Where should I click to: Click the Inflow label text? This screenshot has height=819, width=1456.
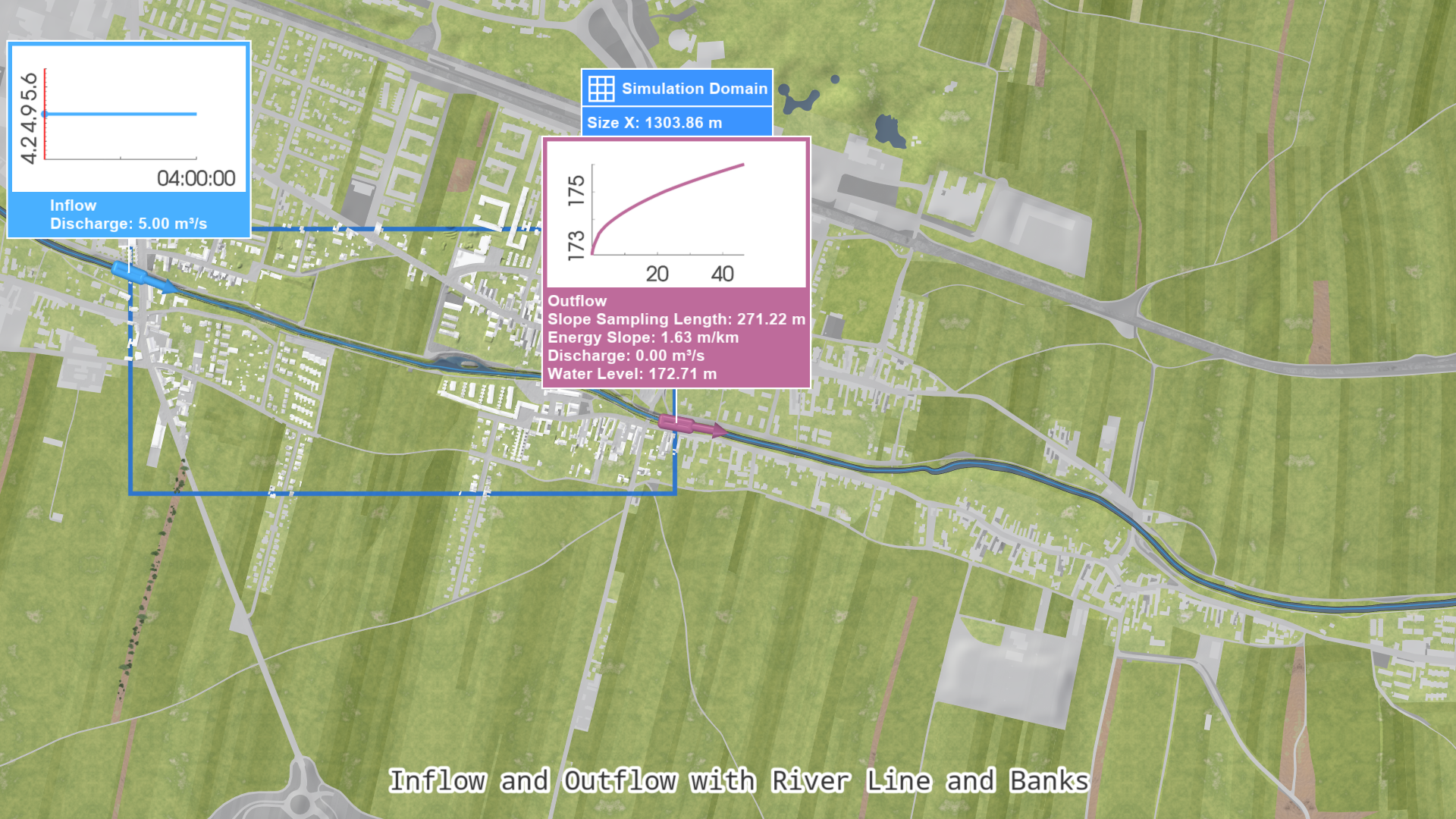(73, 206)
